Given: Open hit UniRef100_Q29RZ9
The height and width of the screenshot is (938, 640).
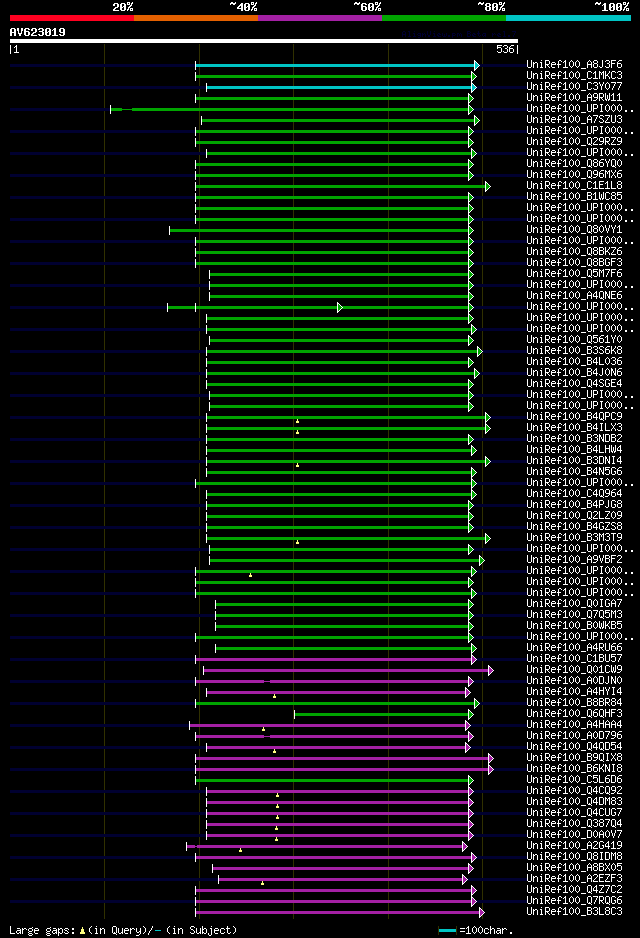Looking at the screenshot, I should point(574,141).
